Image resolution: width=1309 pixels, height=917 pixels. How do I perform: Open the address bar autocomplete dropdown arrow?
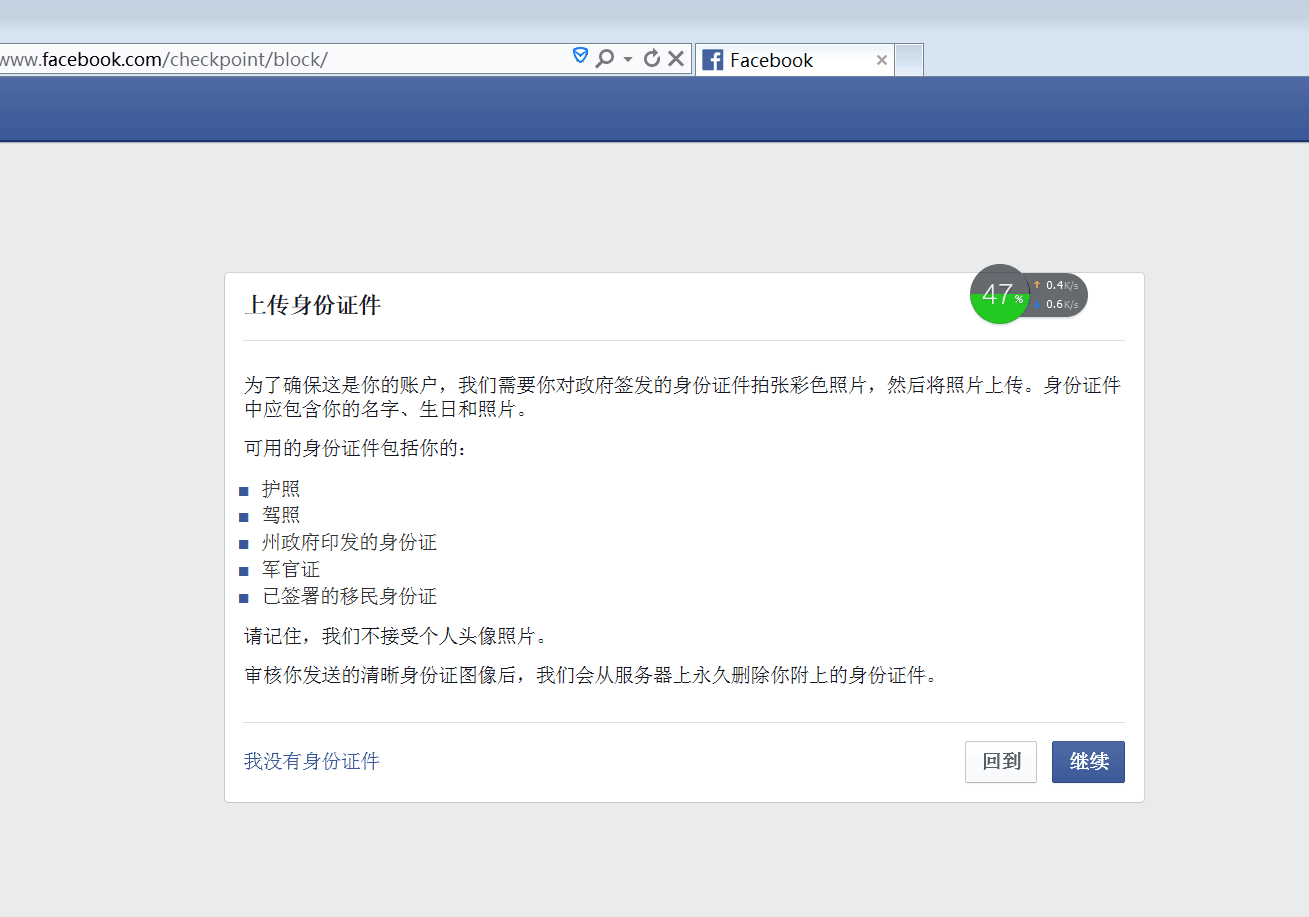point(628,59)
